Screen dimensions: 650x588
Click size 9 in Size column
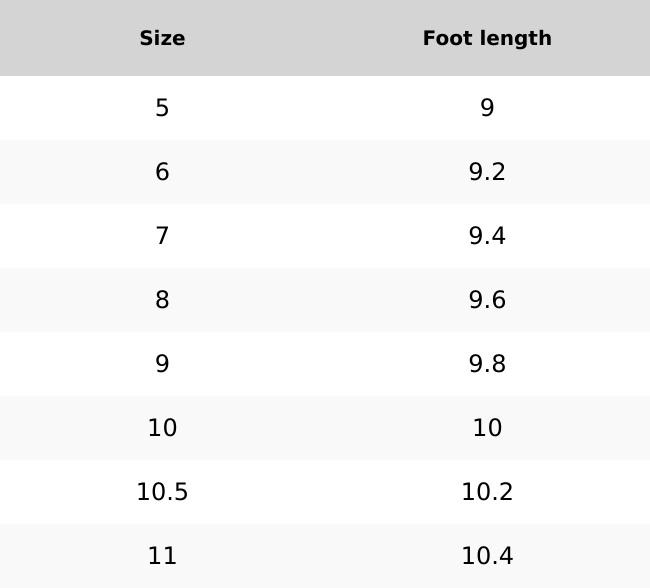coord(162,364)
